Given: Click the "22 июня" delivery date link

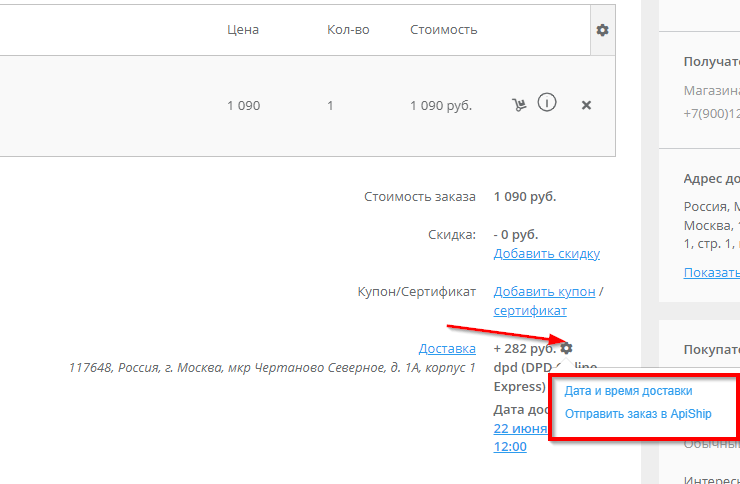Looking at the screenshot, I should pos(520,428).
